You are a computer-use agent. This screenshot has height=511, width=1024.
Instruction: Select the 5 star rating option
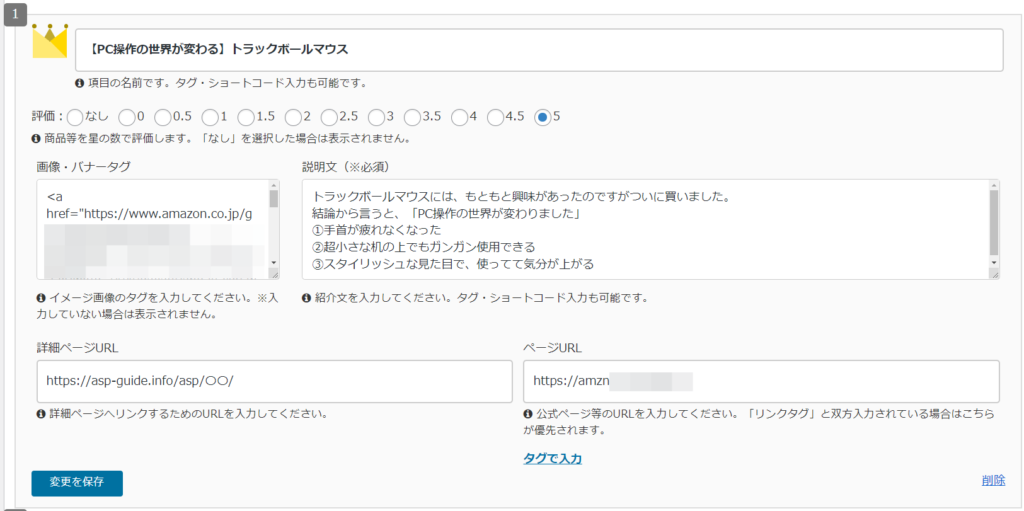543,117
